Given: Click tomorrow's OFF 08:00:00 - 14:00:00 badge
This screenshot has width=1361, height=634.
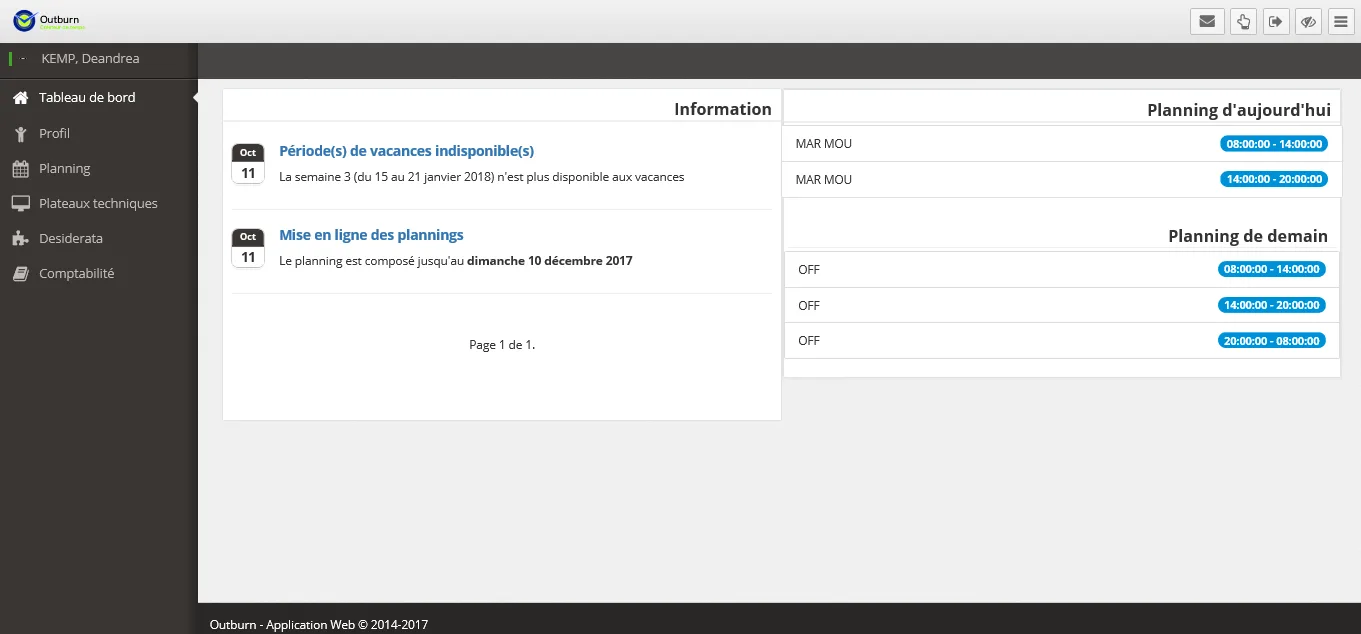Looking at the screenshot, I should coord(1272,269).
